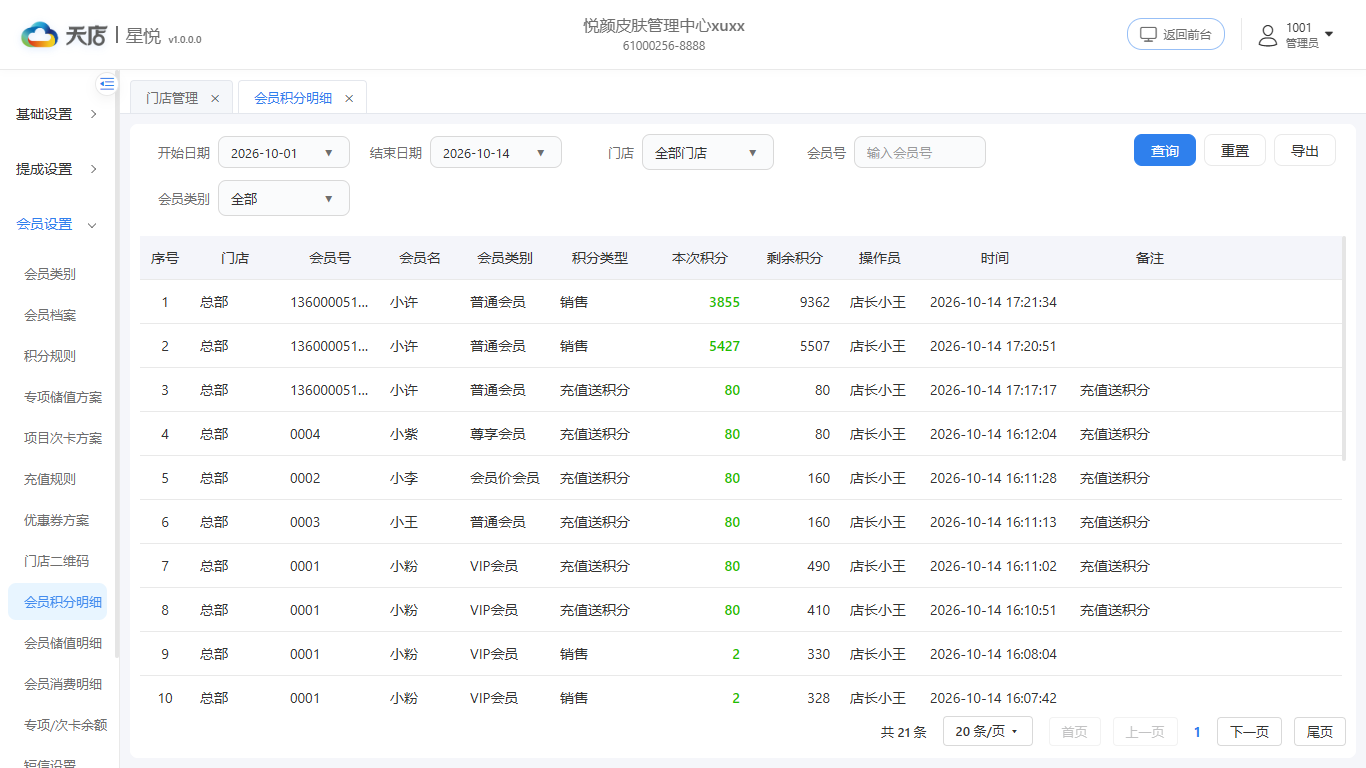Click the cloud logo icon
The image size is (1366, 768).
click(40, 36)
